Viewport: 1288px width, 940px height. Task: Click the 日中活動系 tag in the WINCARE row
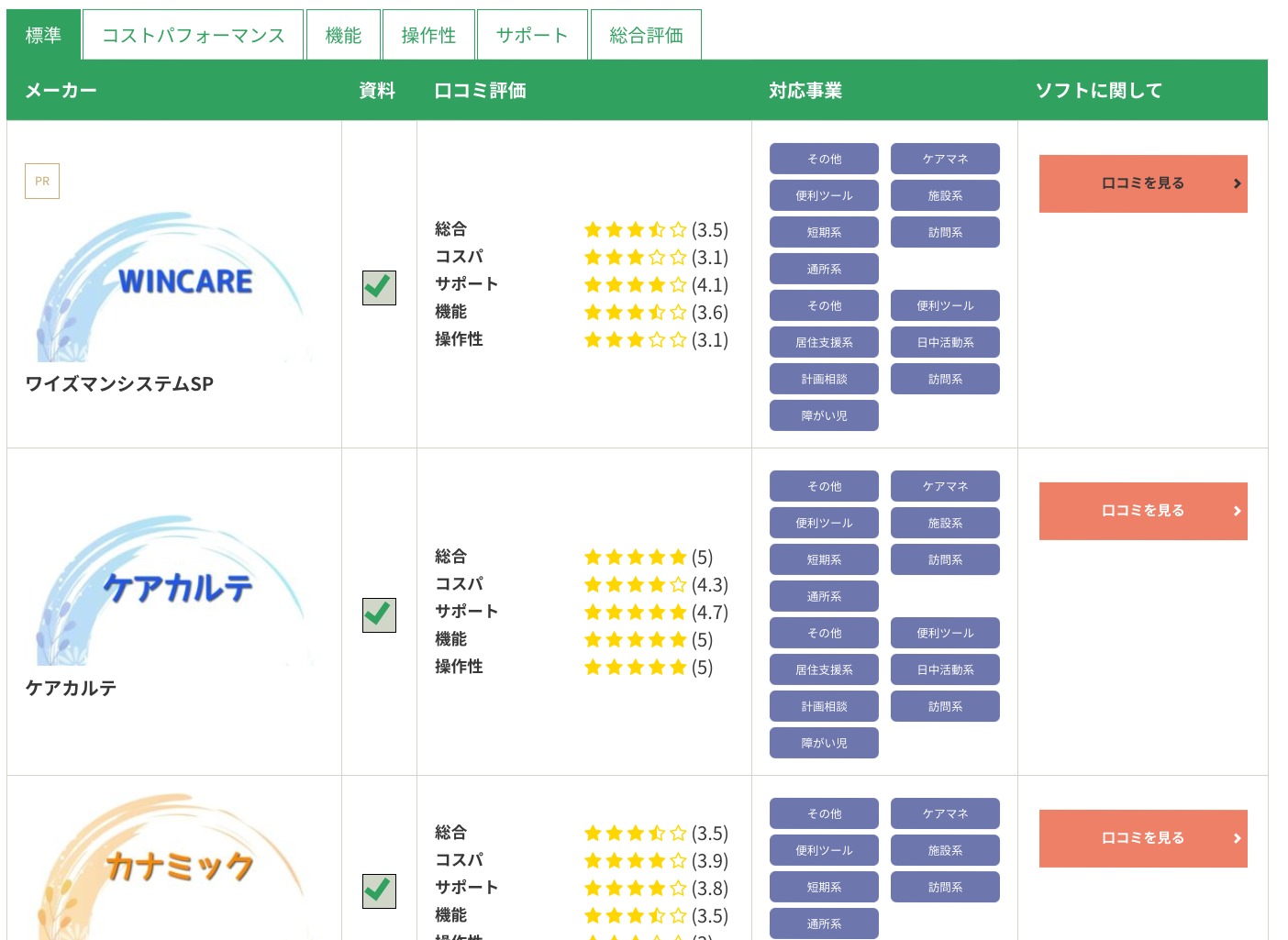click(x=945, y=342)
